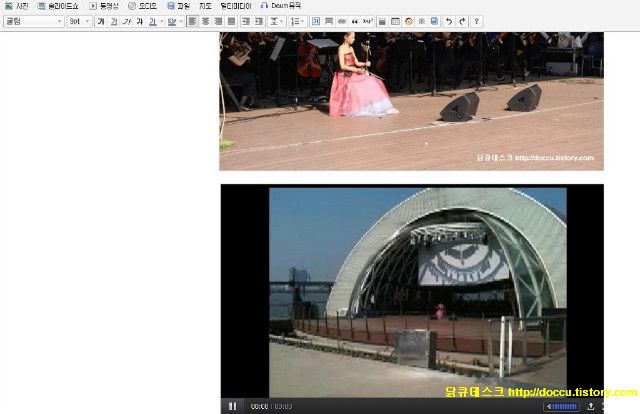Screen dimensions: 640x414
Task: Apply italic formatting to text
Action: pyautogui.click(x=127, y=21)
